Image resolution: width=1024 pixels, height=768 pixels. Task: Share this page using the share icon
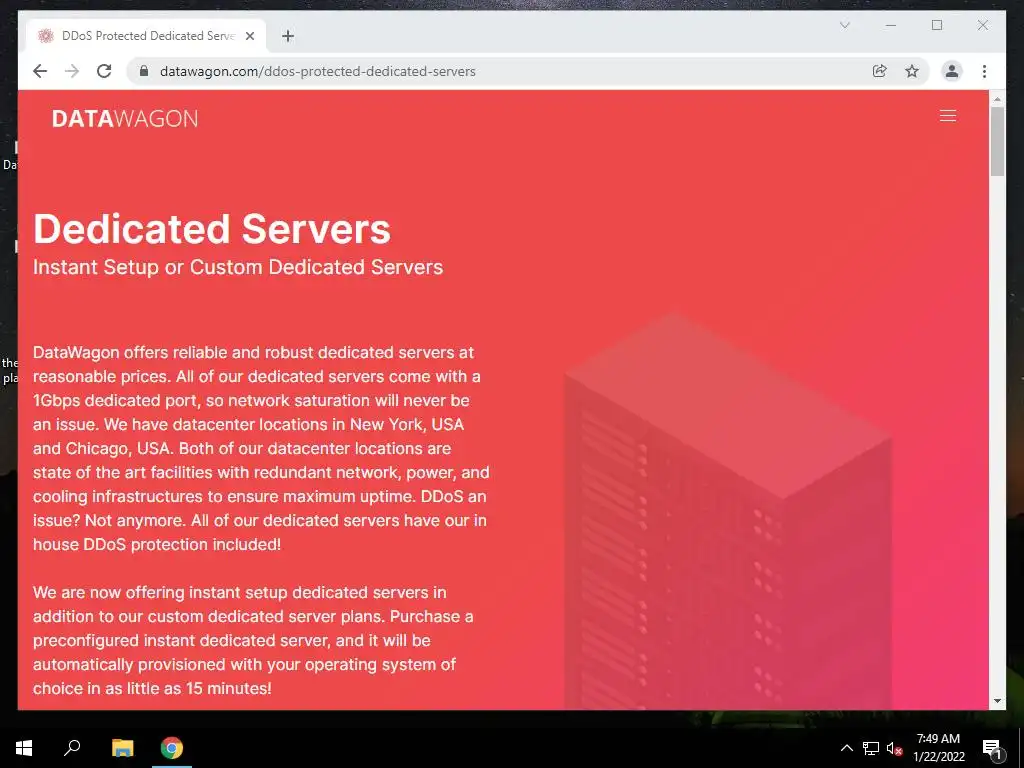point(880,71)
